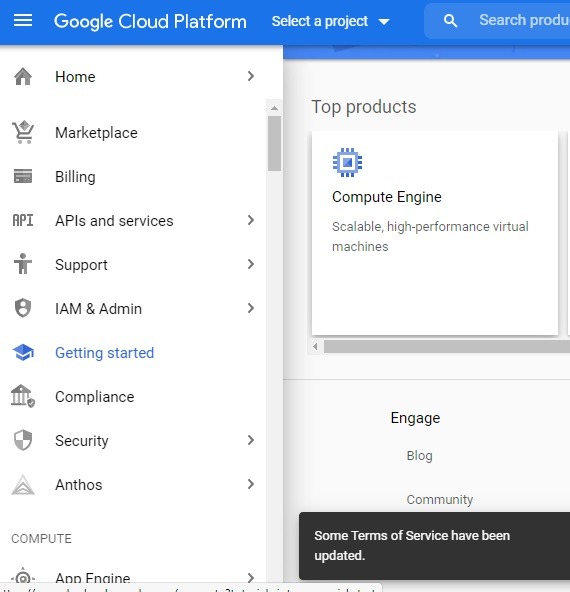Click the Top products horizontal scrollbar
570x592 pixels.
[447, 347]
